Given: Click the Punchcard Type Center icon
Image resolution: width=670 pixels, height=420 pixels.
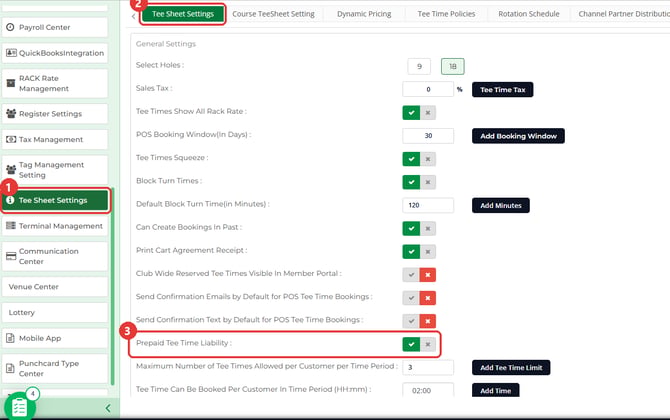Looking at the screenshot, I should click(x=10, y=368).
